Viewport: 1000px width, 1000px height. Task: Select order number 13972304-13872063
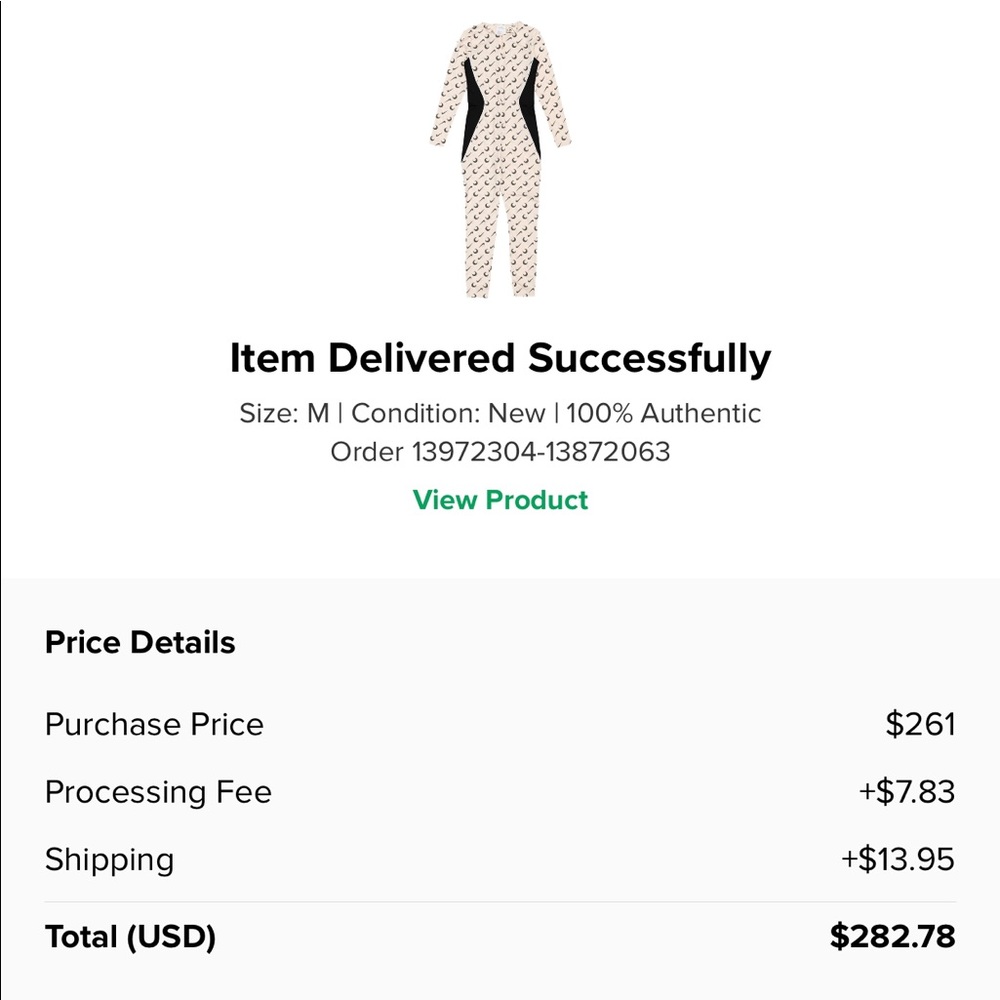click(x=540, y=452)
